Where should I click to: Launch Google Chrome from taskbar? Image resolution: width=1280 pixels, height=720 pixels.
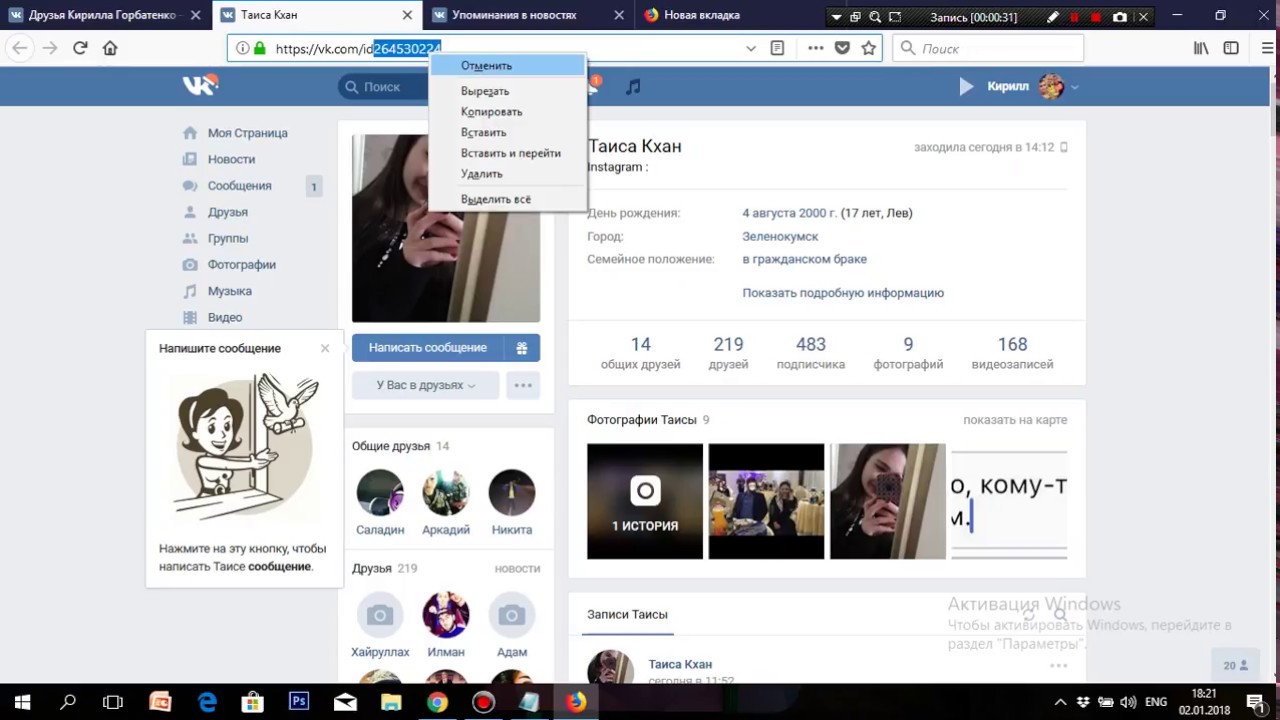(437, 702)
